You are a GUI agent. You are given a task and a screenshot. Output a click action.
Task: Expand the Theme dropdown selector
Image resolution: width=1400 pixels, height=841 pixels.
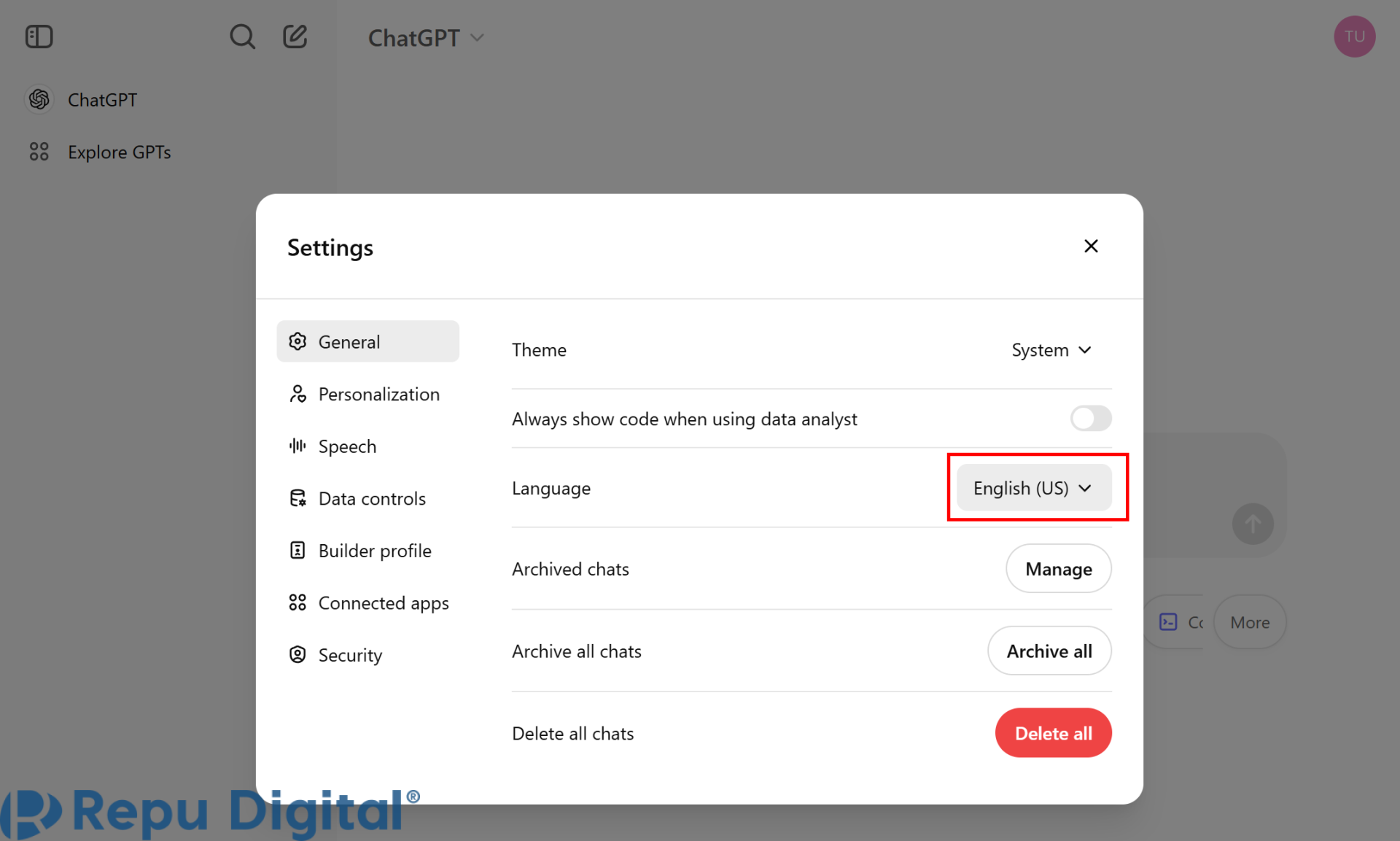click(x=1050, y=349)
